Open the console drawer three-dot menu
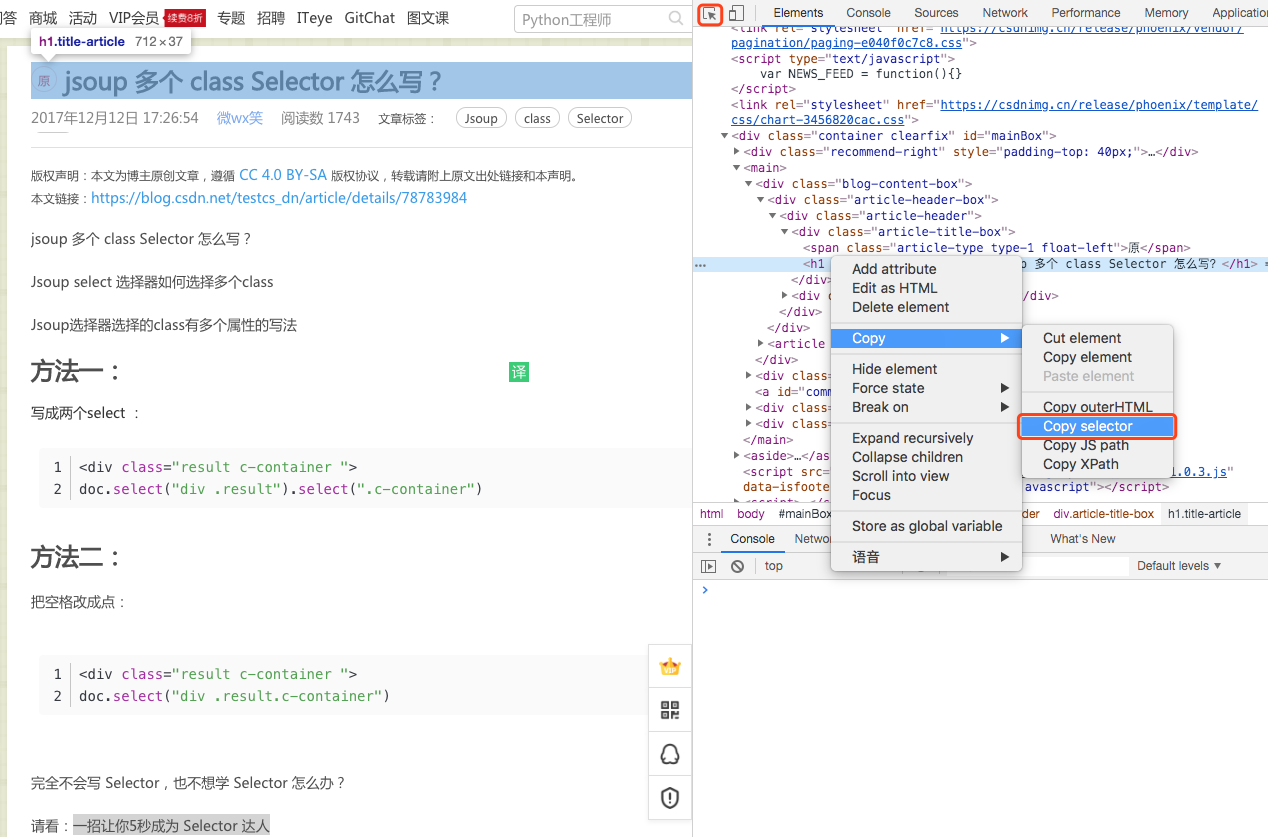 (x=709, y=539)
